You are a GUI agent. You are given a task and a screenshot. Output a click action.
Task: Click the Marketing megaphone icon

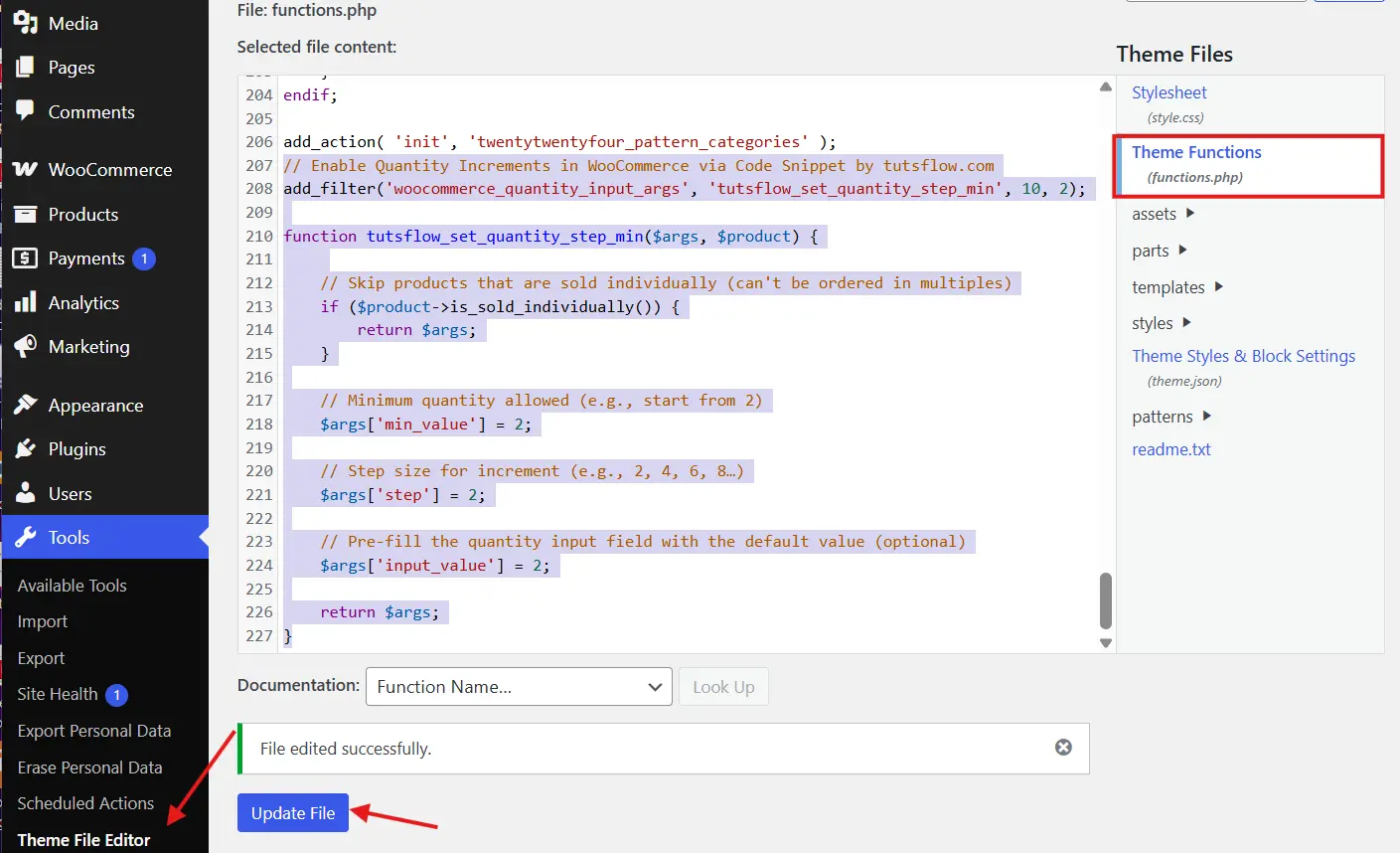(26, 347)
